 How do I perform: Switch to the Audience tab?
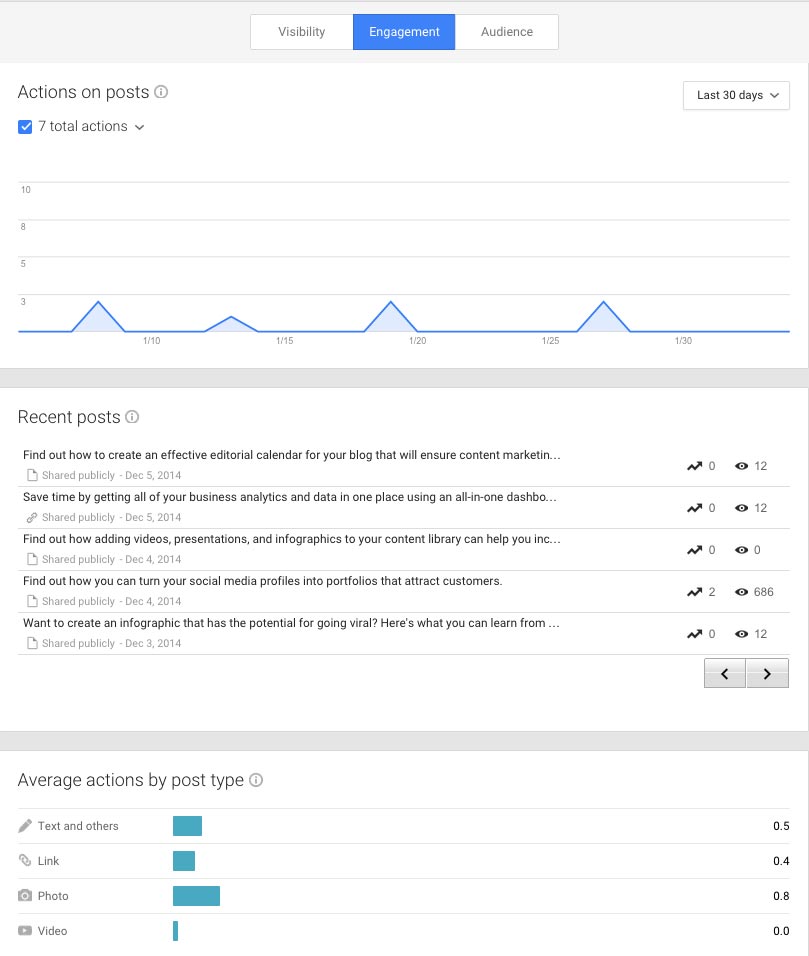pos(506,31)
